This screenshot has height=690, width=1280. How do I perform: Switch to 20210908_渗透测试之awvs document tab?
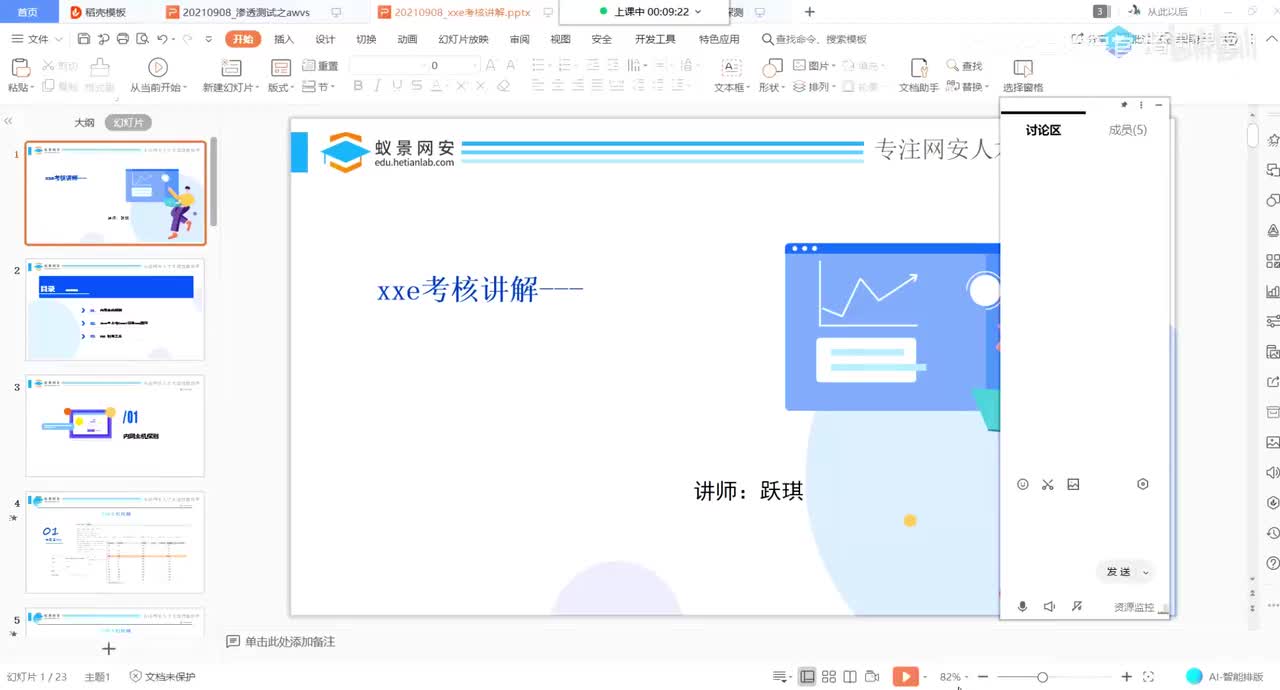[x=248, y=12]
